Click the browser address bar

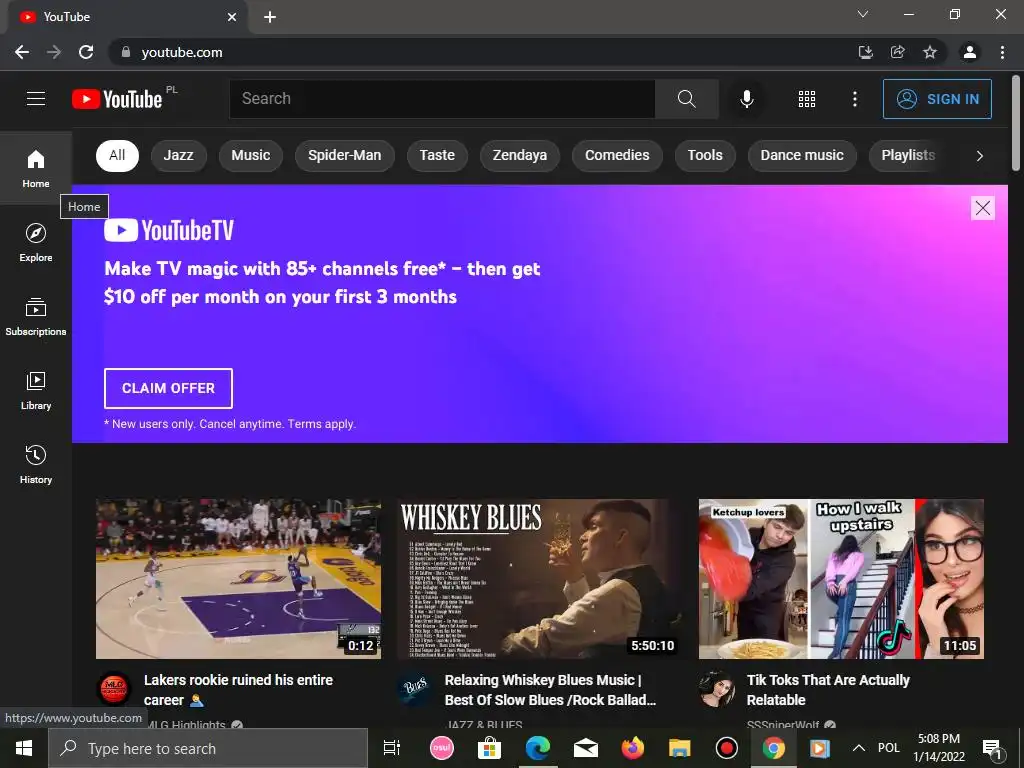483,52
